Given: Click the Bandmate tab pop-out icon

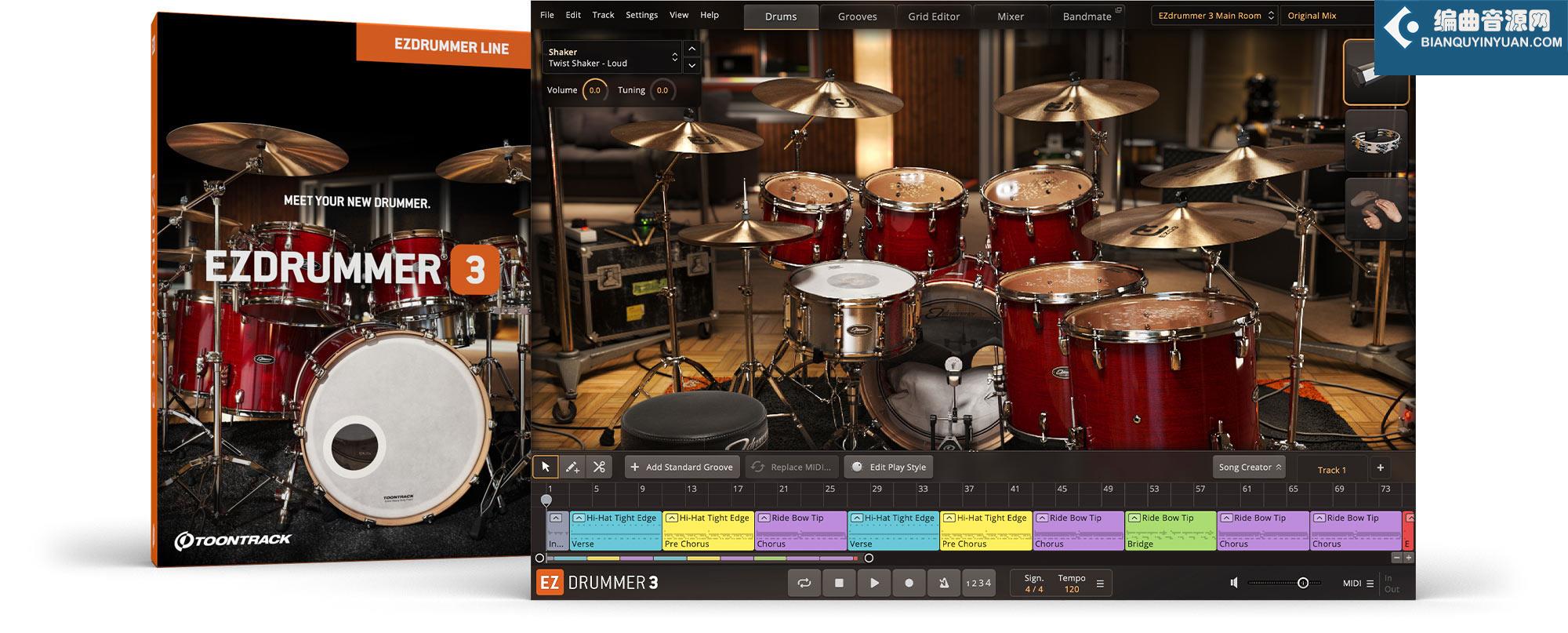Looking at the screenshot, I should click(1119, 10).
